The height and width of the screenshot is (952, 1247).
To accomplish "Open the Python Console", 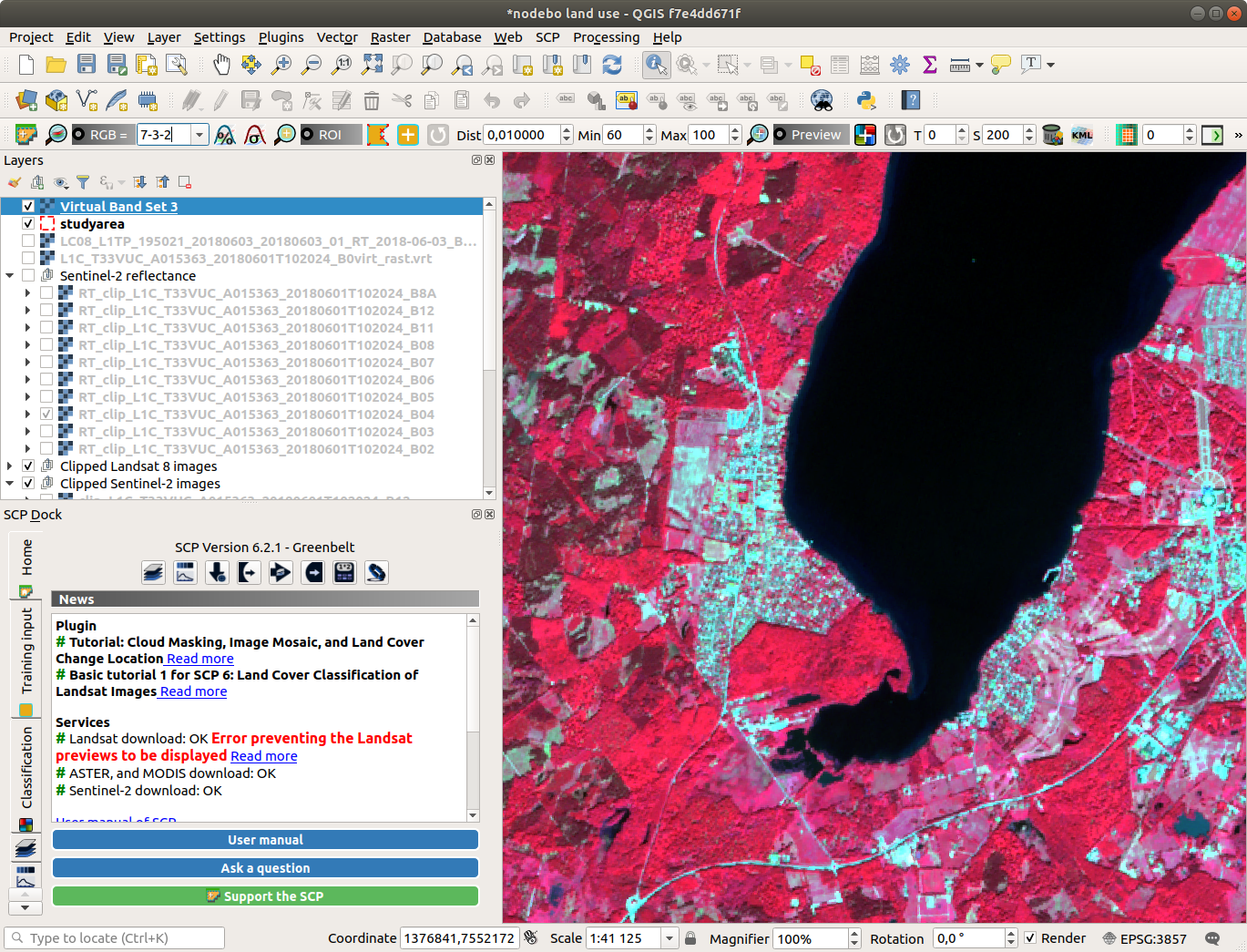I will [x=866, y=100].
